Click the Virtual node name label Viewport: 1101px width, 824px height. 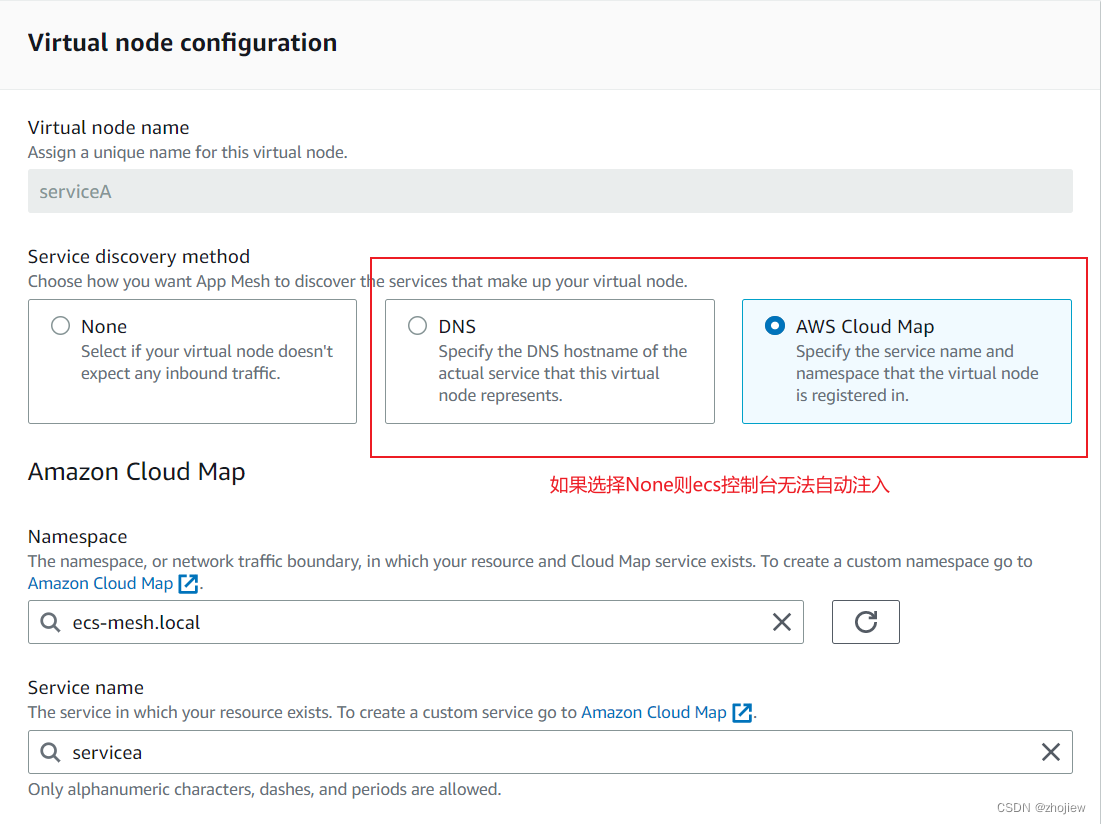tap(109, 128)
